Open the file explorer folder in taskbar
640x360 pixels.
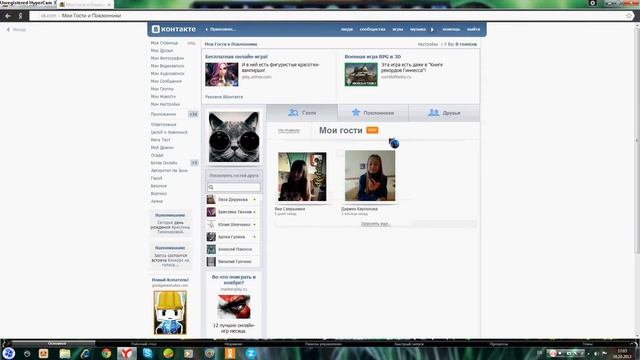pyautogui.click(x=64, y=353)
